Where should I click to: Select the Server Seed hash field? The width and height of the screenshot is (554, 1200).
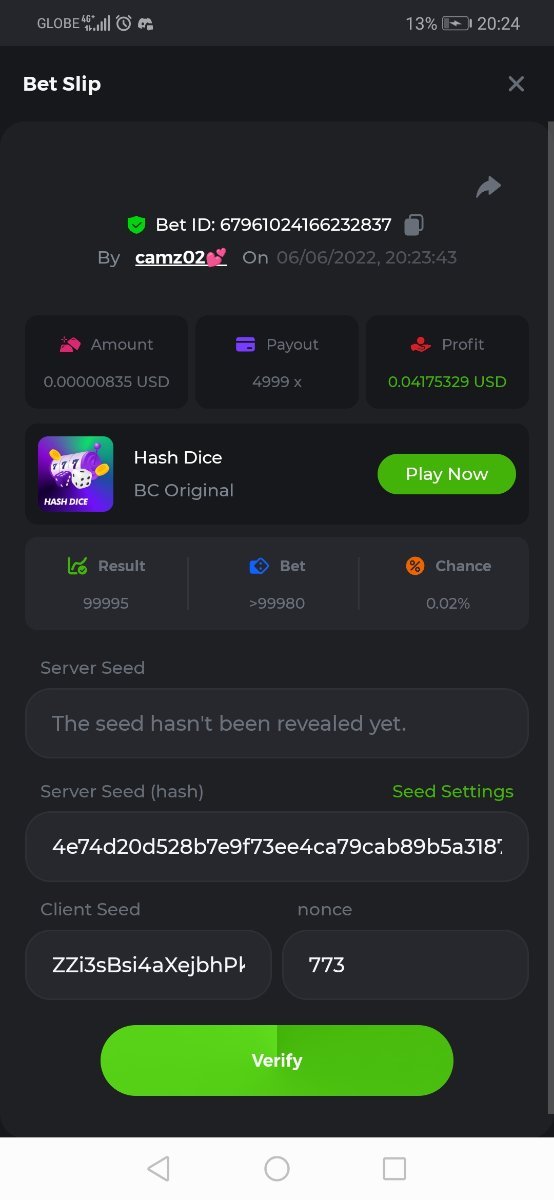pos(277,846)
